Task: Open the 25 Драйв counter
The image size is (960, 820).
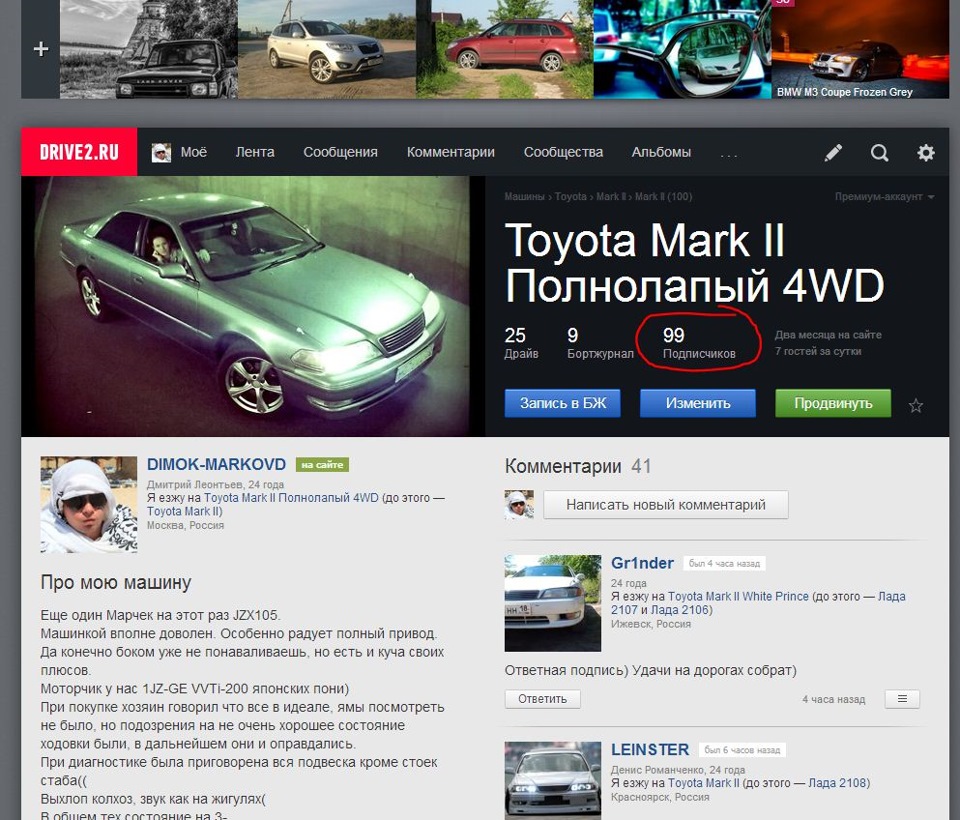Action: click(x=521, y=343)
